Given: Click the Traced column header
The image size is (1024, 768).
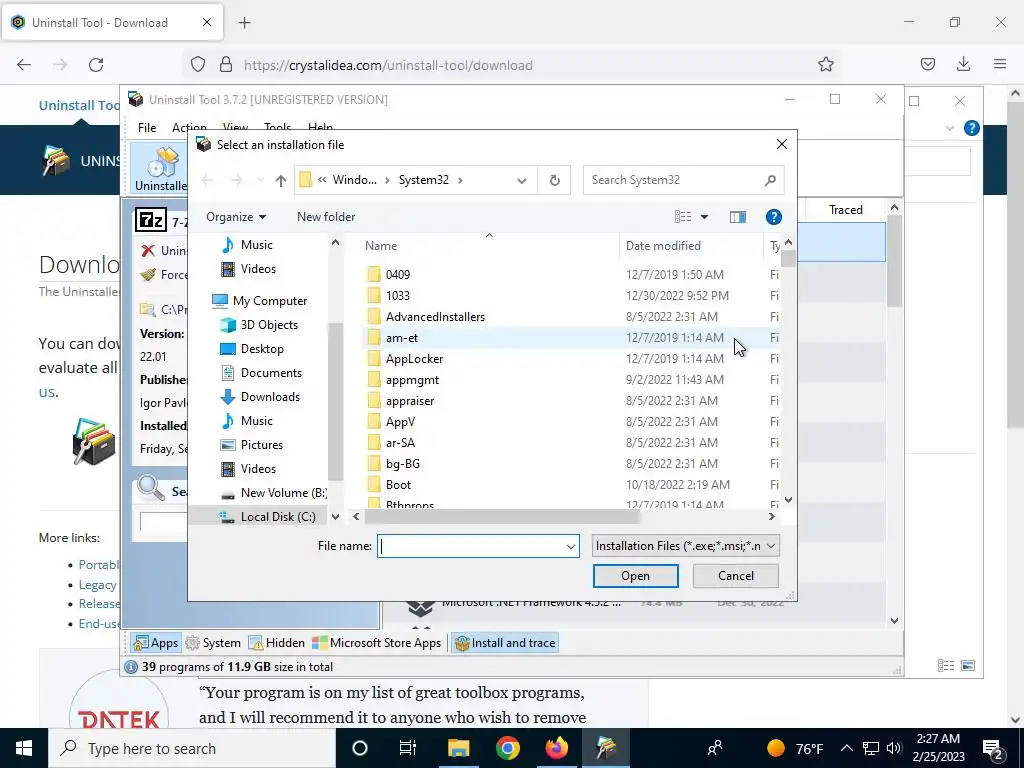Looking at the screenshot, I should point(845,210).
